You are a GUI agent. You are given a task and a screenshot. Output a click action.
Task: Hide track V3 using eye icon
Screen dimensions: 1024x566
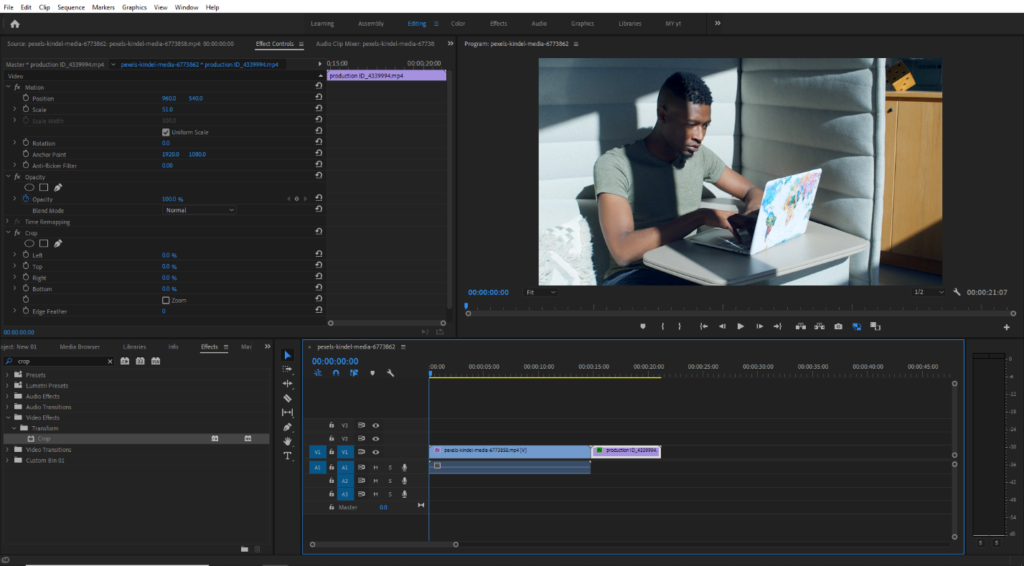pos(376,425)
